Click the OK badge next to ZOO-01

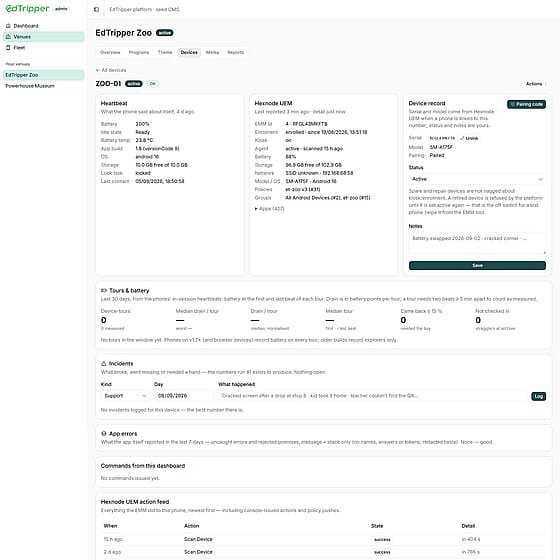coord(153,84)
